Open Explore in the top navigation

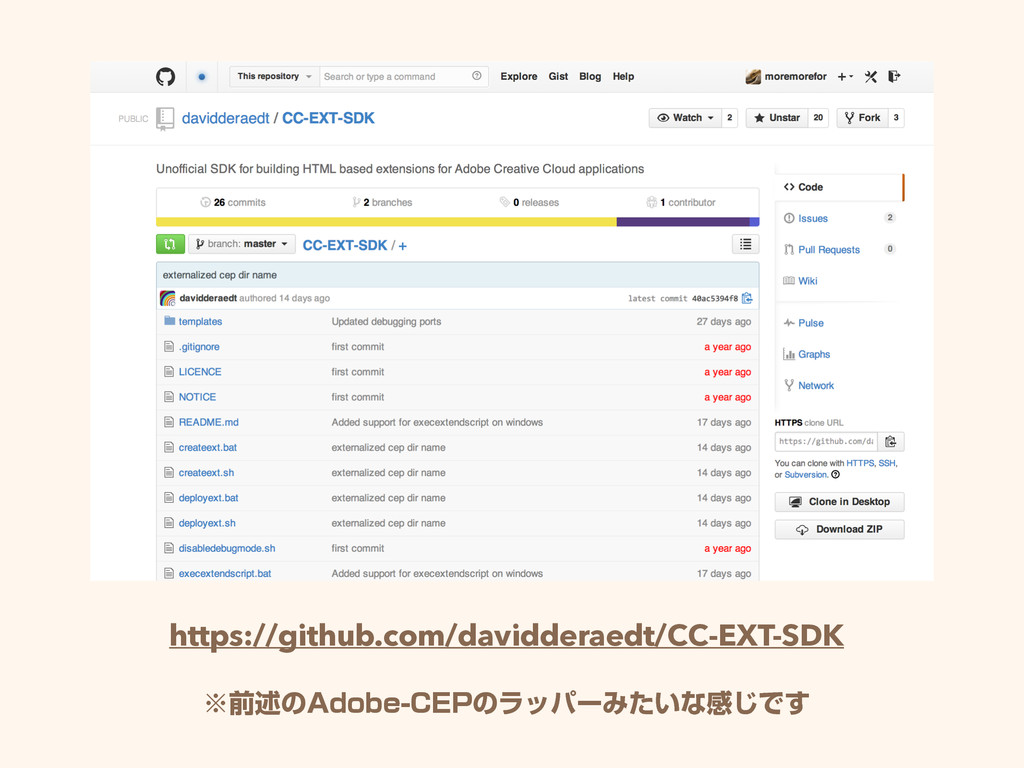(519, 76)
